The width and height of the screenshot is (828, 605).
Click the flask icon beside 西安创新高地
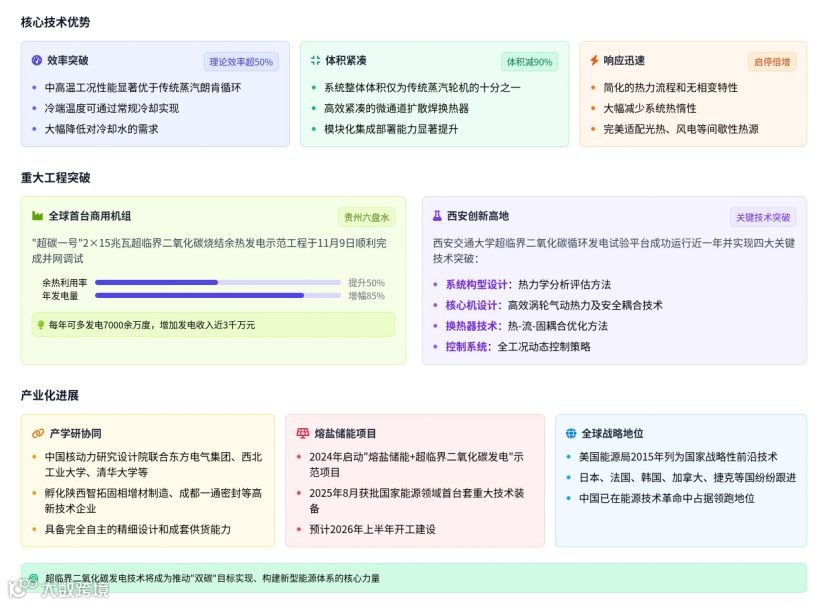point(437,215)
